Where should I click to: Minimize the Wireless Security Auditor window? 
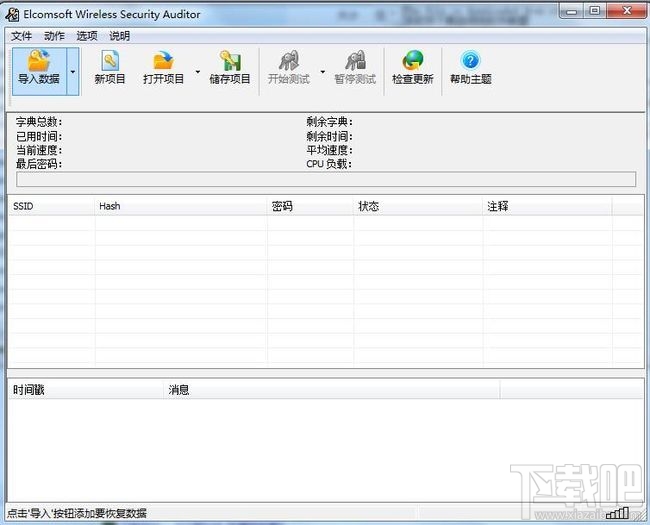click(572, 11)
